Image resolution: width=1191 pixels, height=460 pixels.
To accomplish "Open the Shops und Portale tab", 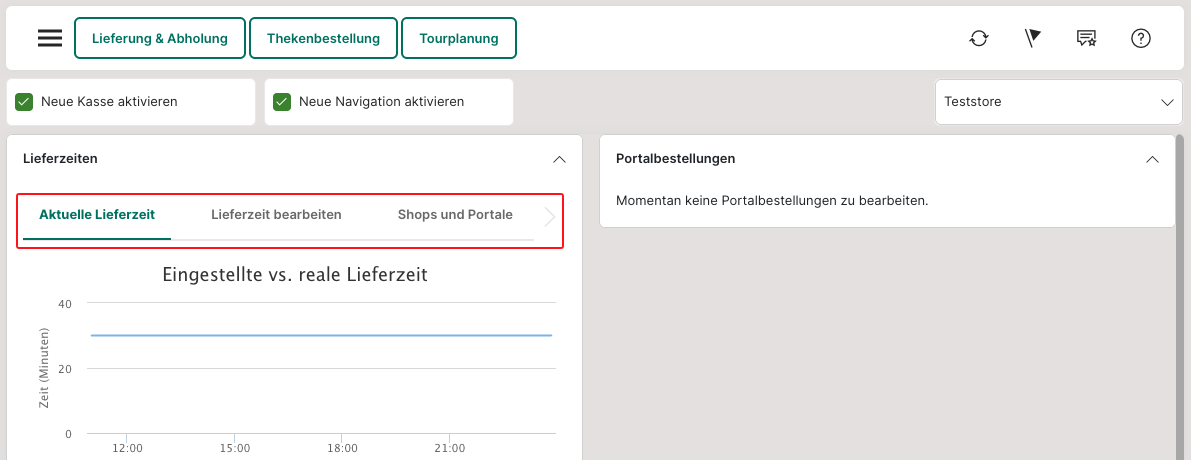I will 455,215.
